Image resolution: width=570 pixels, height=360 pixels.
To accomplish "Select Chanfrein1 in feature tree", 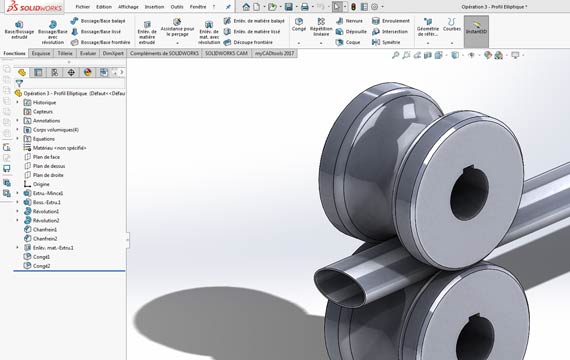I will 40,230.
